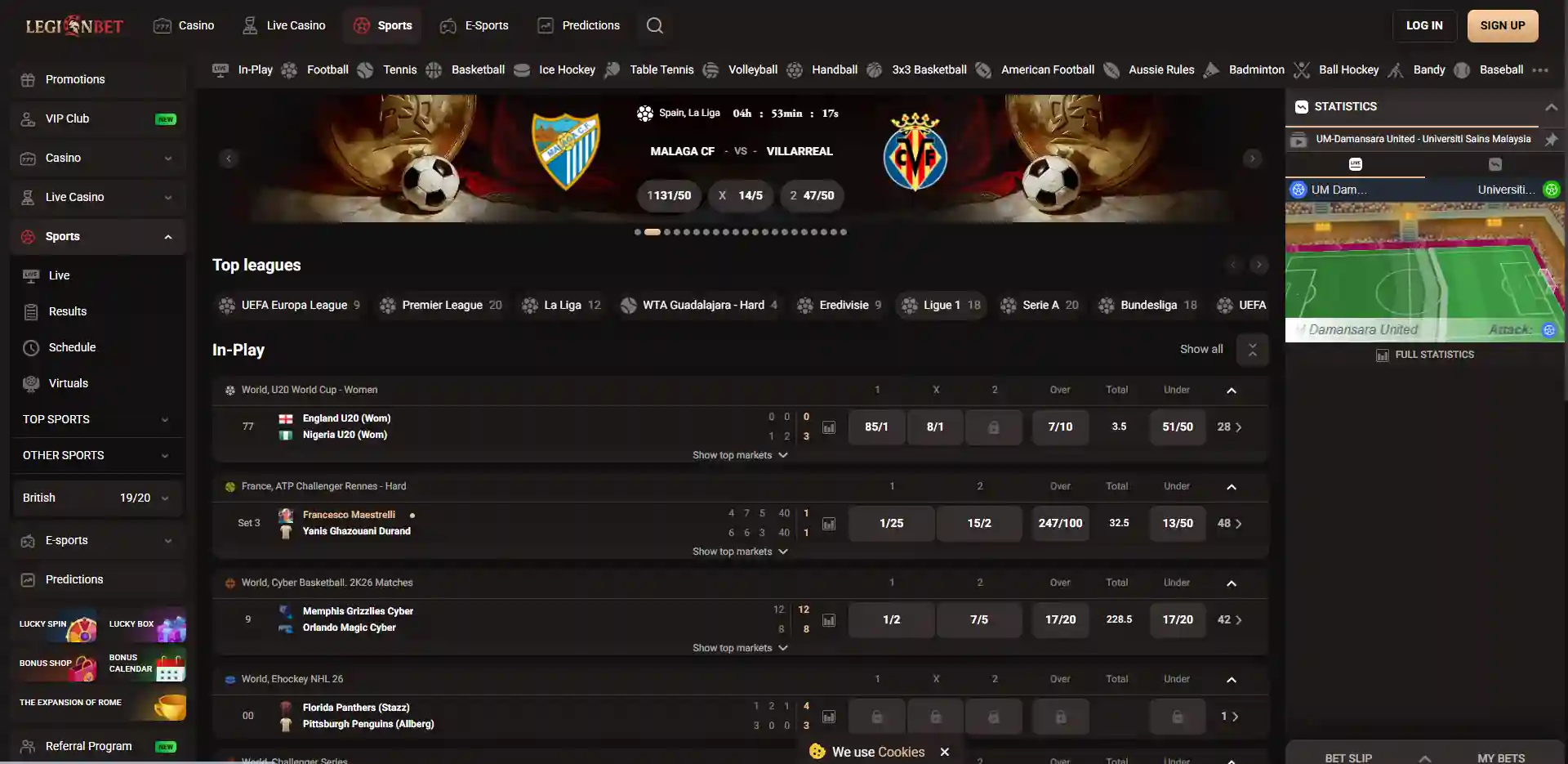Open Promotions in sidebar
Viewport: 1568px width, 764px height.
[98, 79]
